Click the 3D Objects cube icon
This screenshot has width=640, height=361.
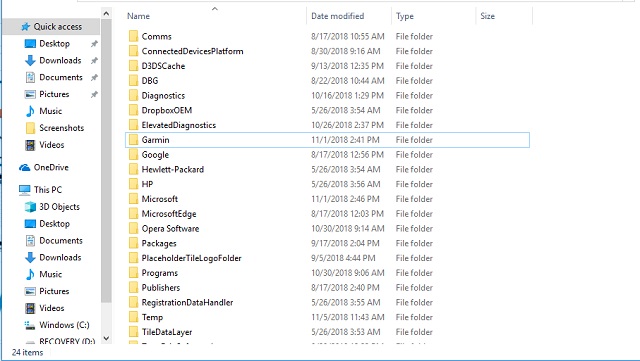tap(30, 207)
